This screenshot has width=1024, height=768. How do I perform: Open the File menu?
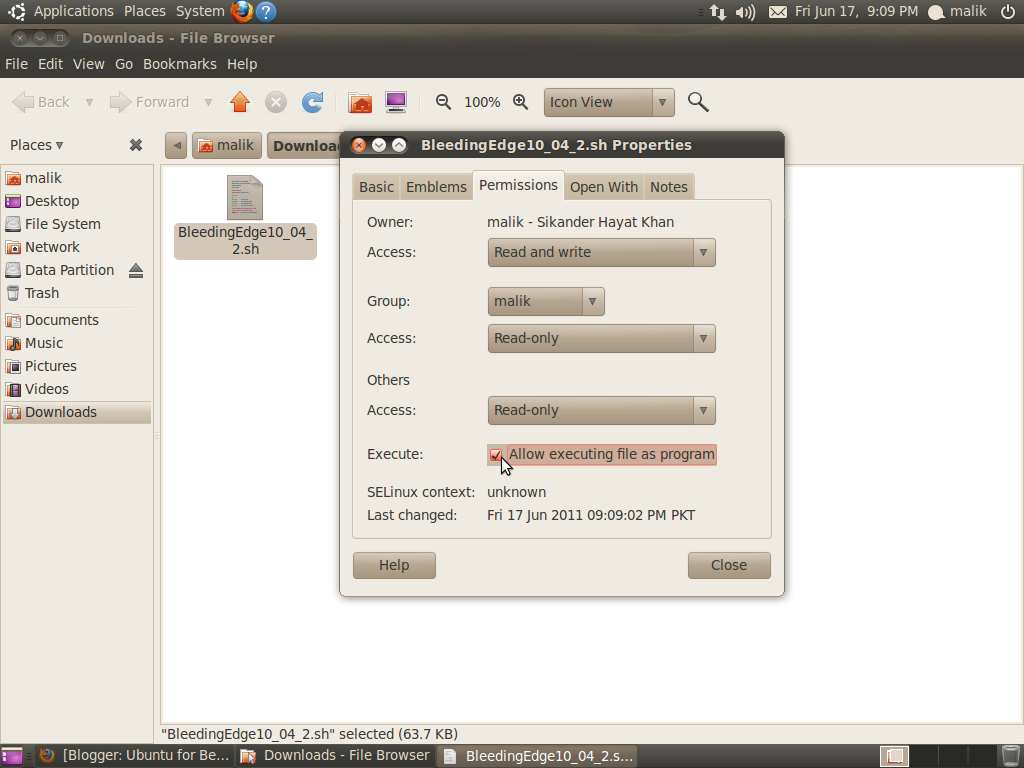(x=16, y=64)
